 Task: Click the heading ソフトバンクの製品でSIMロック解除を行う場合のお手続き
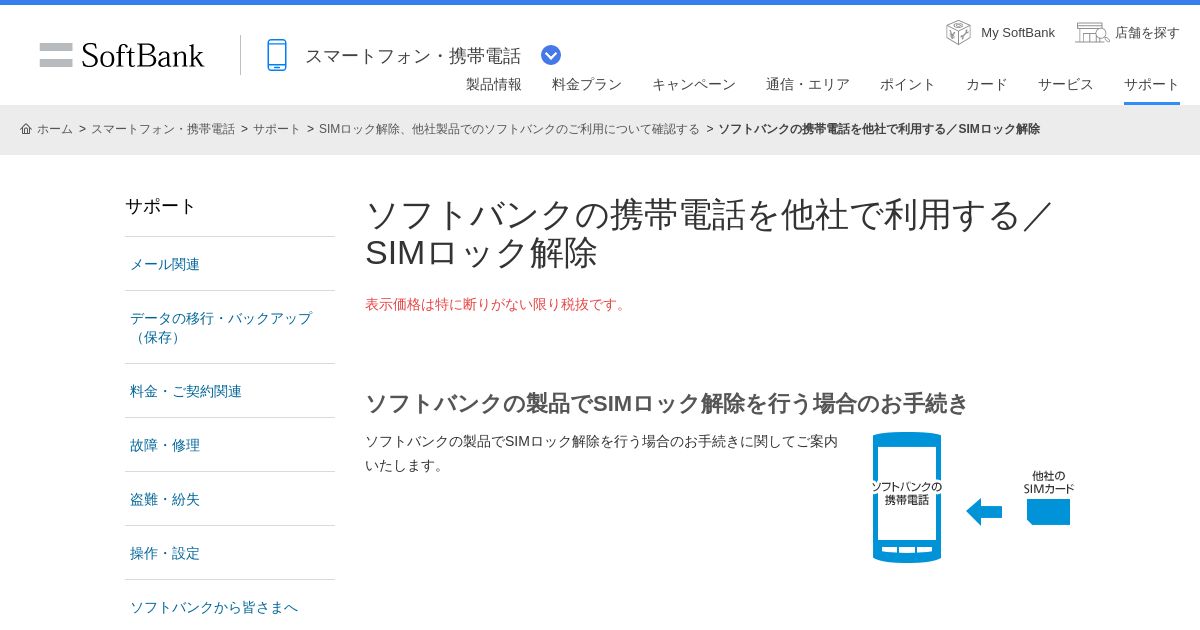[x=666, y=403]
